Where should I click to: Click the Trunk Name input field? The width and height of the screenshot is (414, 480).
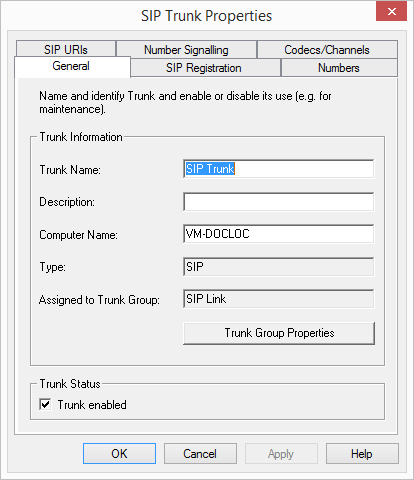point(279,169)
